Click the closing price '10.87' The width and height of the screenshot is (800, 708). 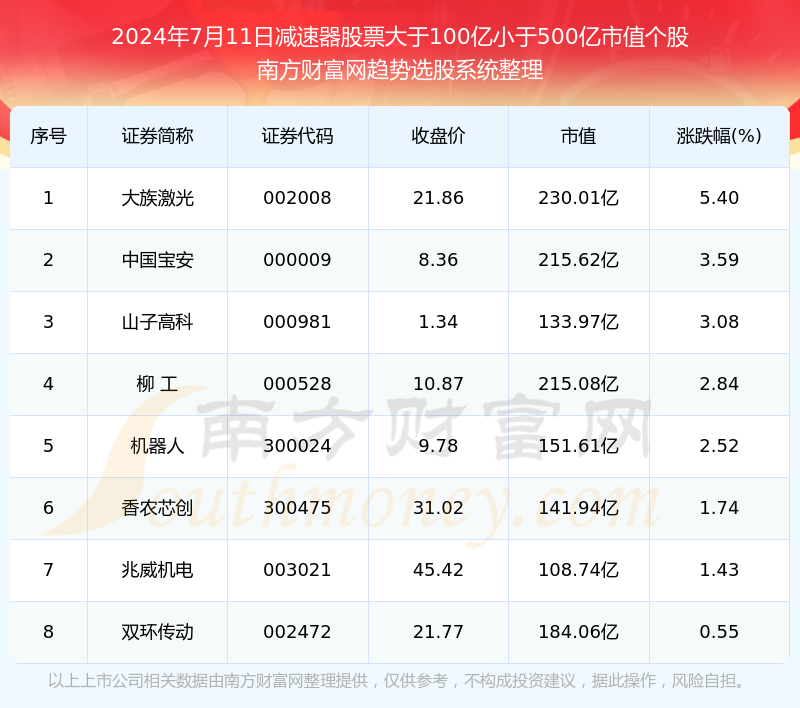pyautogui.click(x=438, y=384)
